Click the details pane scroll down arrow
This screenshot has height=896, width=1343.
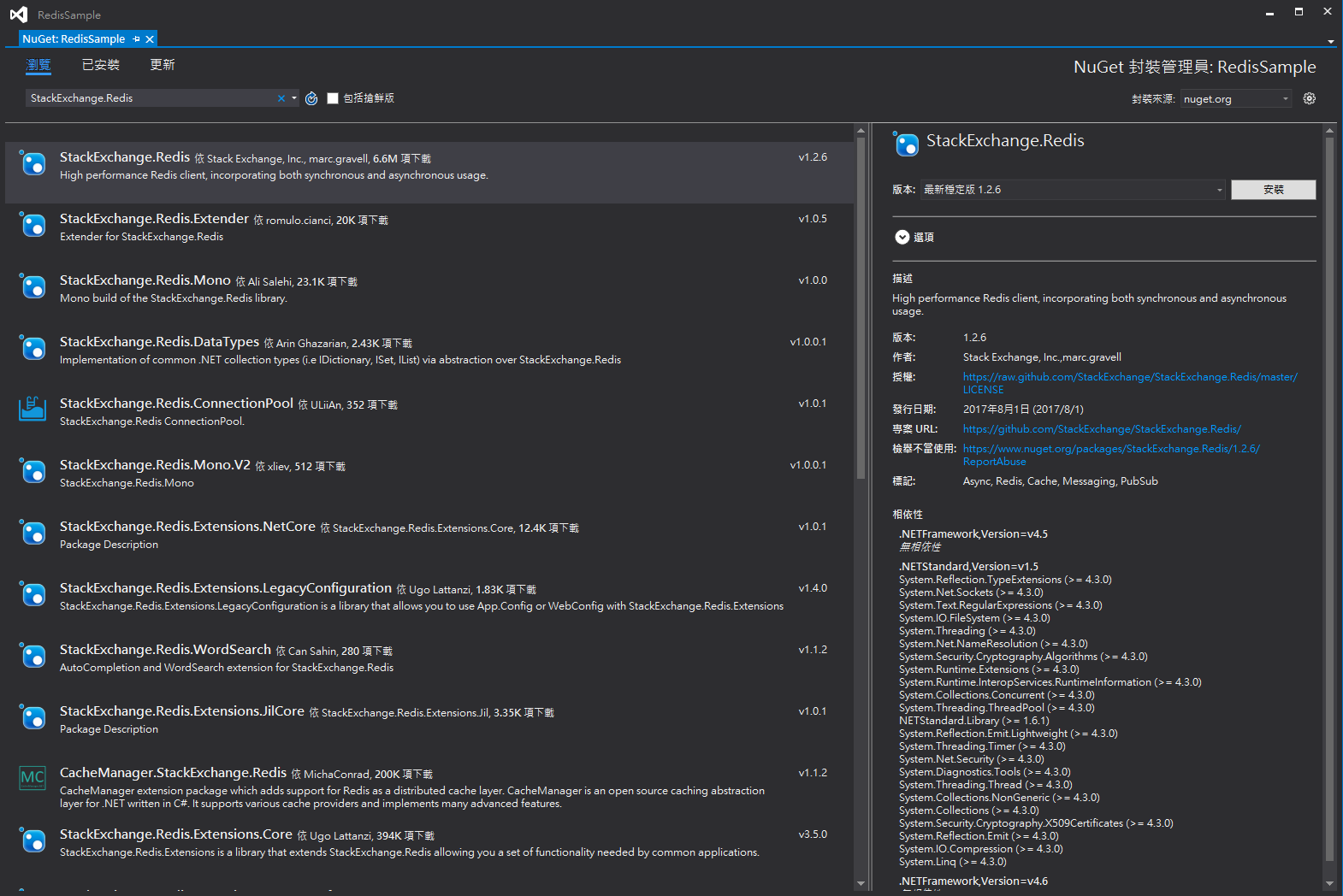tap(1329, 883)
